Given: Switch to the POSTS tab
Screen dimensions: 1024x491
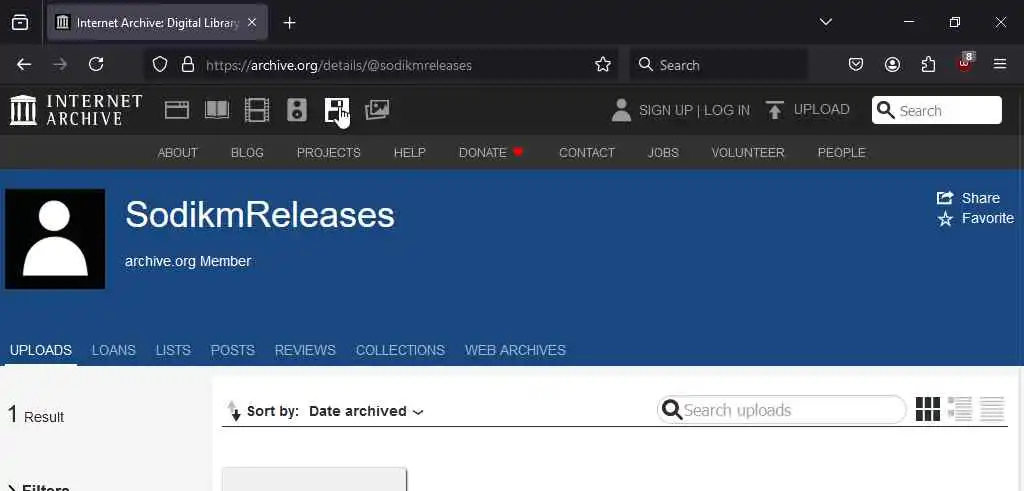Looking at the screenshot, I should pos(232,351).
